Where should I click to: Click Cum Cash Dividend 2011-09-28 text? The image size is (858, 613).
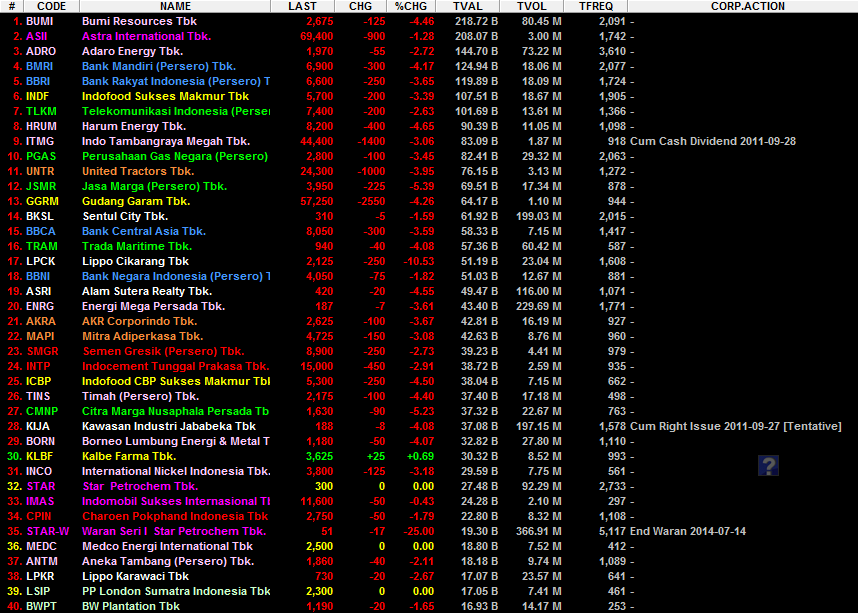[x=713, y=141]
